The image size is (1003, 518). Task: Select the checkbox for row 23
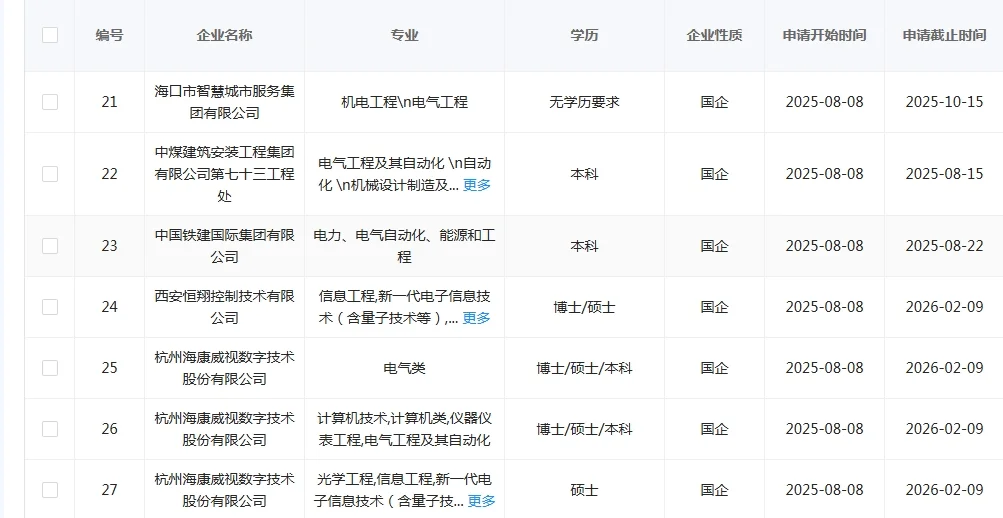(x=50, y=246)
